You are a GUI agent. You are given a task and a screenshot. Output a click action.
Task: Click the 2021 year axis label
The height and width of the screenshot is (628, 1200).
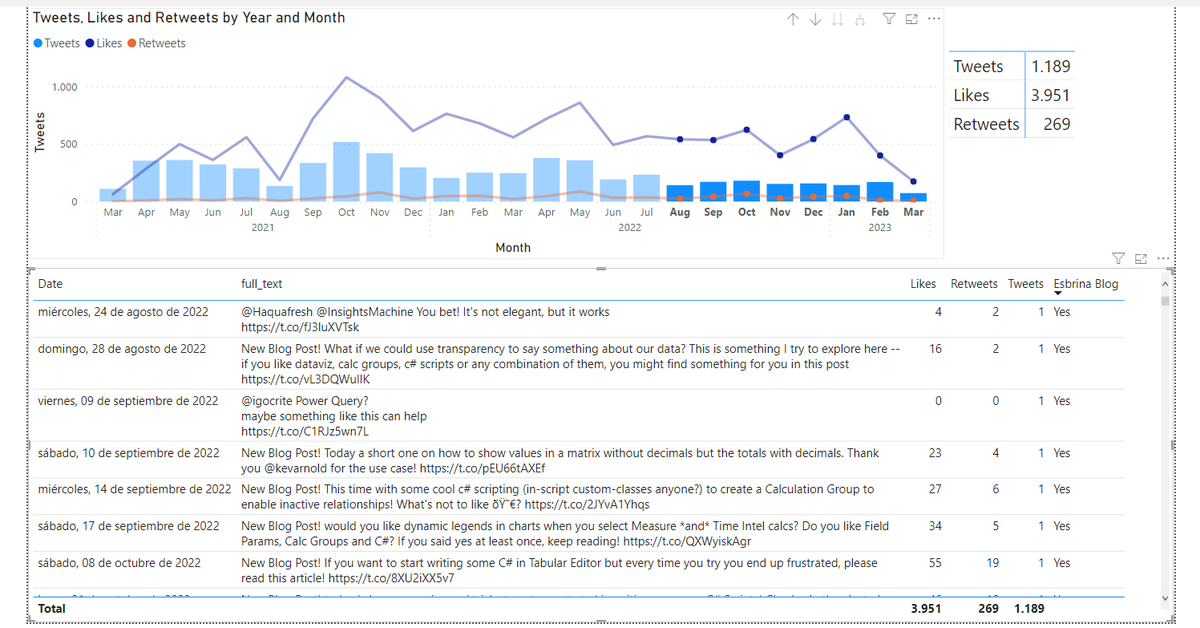(x=262, y=228)
